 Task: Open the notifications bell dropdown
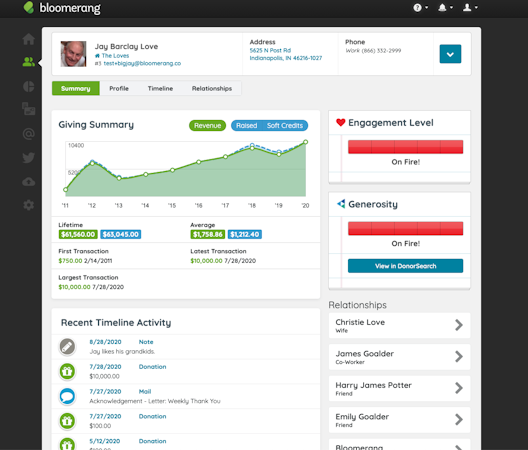[446, 7]
